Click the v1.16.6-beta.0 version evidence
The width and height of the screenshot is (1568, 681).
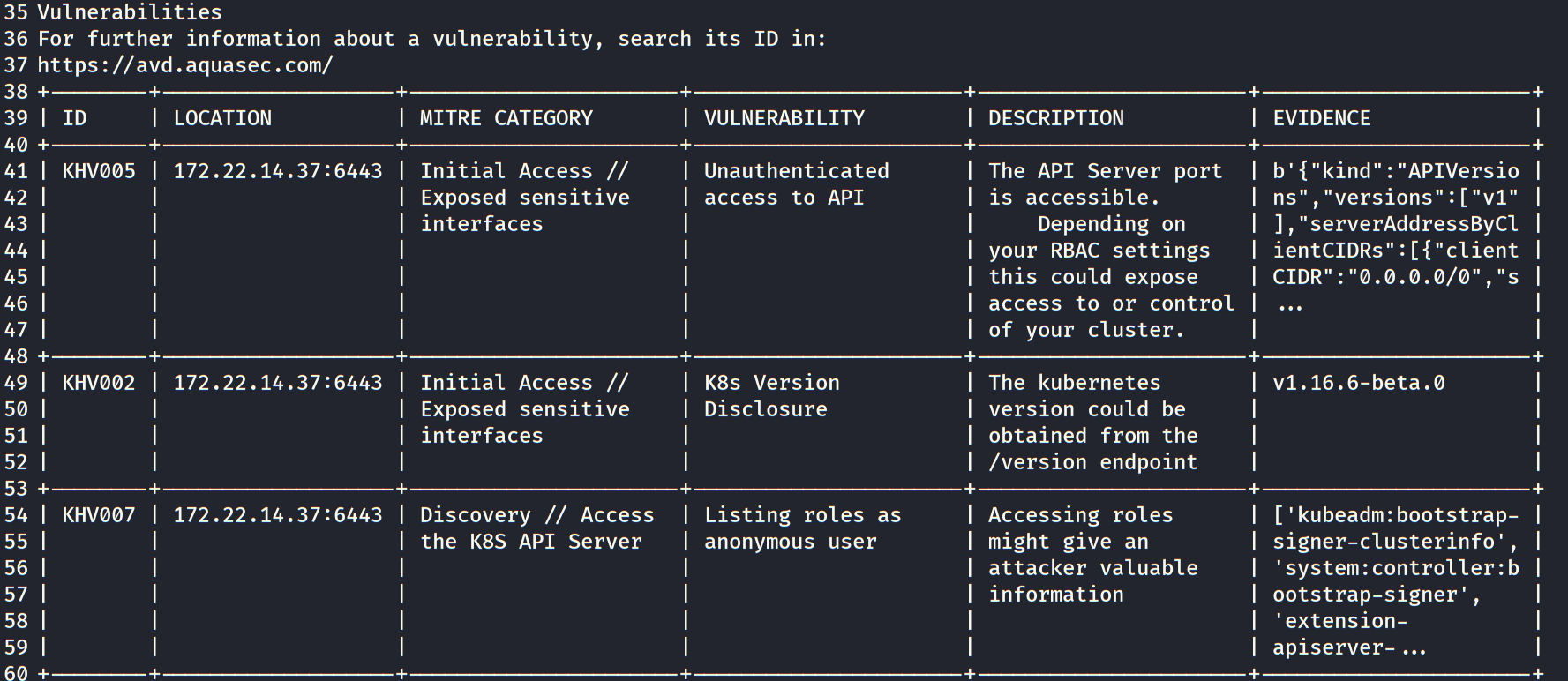coord(1358,383)
